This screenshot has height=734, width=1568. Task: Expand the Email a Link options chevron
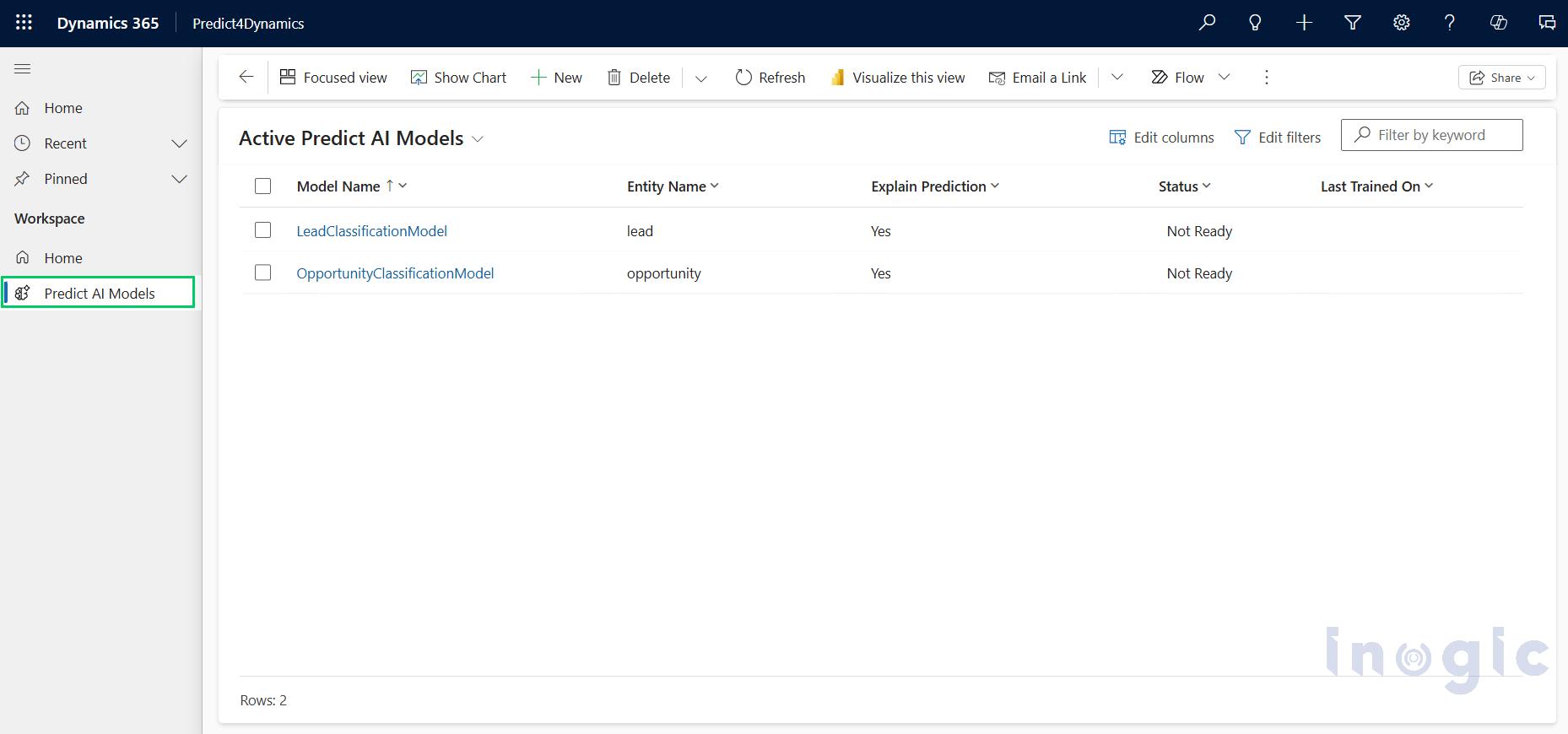pos(1117,78)
